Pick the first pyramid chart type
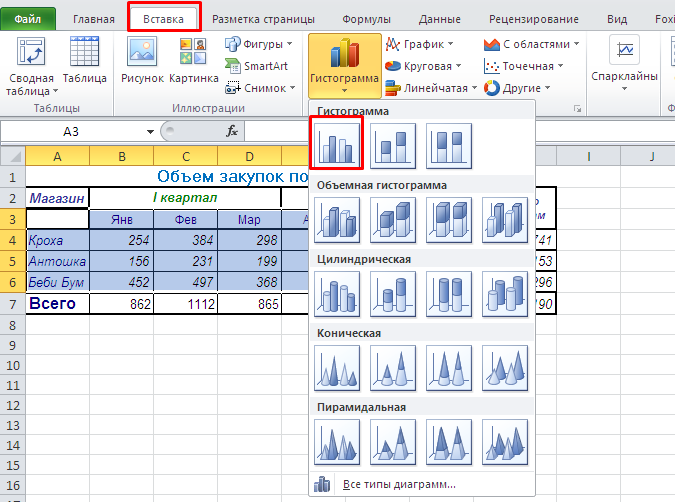Screen dimensions: 675x502 [337, 441]
